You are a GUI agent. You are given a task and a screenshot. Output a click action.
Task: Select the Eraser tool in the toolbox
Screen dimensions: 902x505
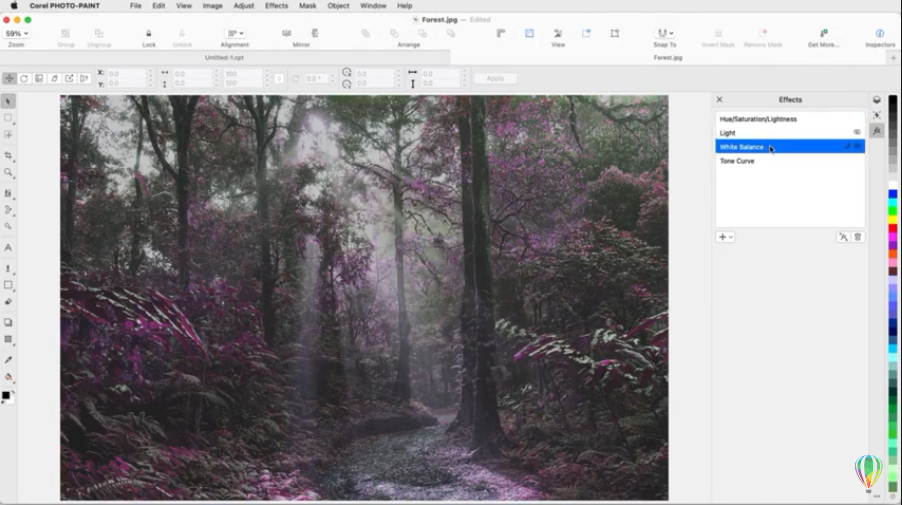pos(8,301)
